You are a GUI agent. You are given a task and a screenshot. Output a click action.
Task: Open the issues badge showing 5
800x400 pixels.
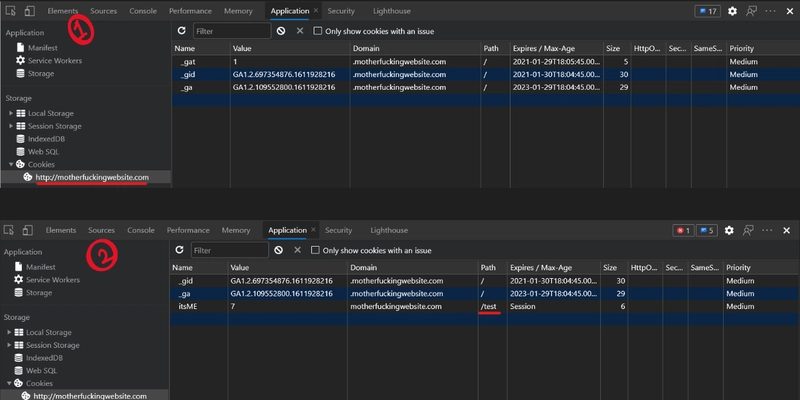pyautogui.click(x=706, y=231)
